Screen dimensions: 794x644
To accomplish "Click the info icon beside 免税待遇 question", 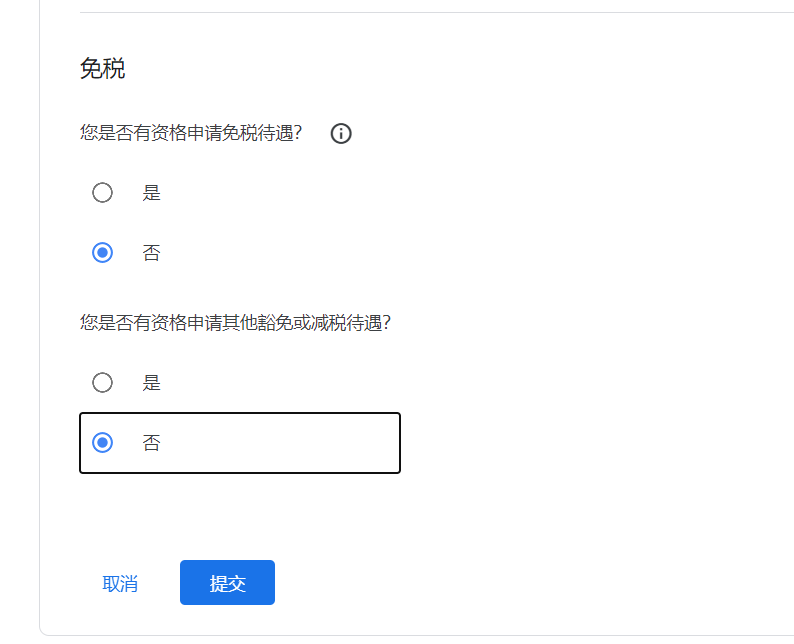I will click(x=341, y=133).
